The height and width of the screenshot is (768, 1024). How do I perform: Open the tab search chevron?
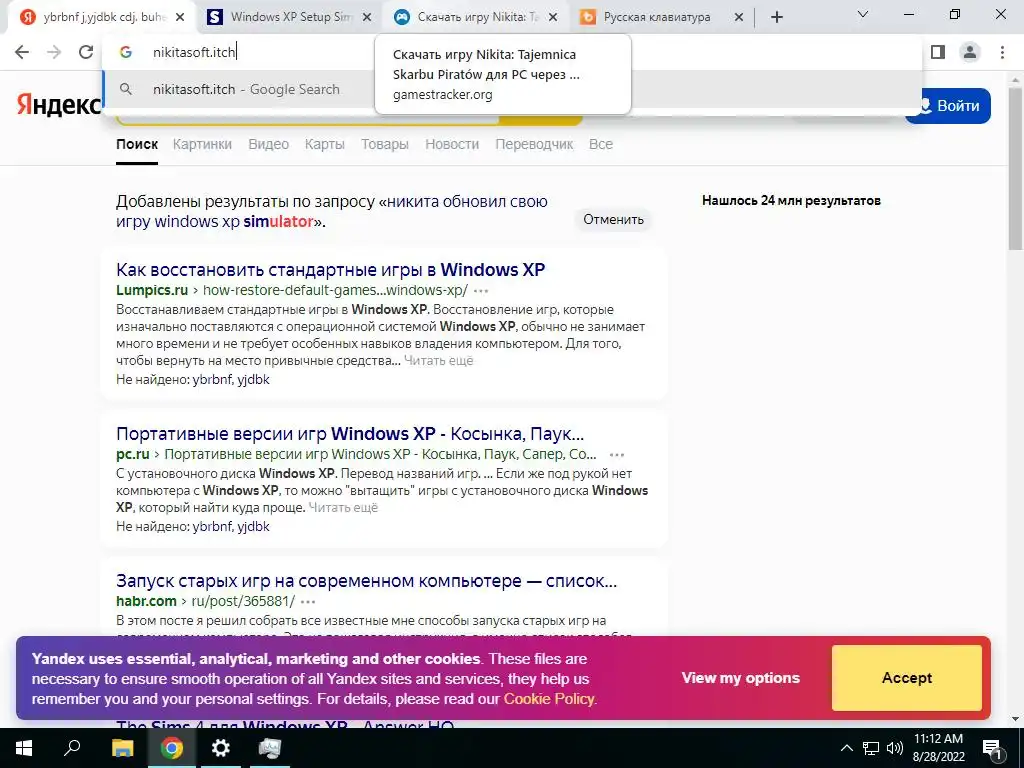(863, 14)
